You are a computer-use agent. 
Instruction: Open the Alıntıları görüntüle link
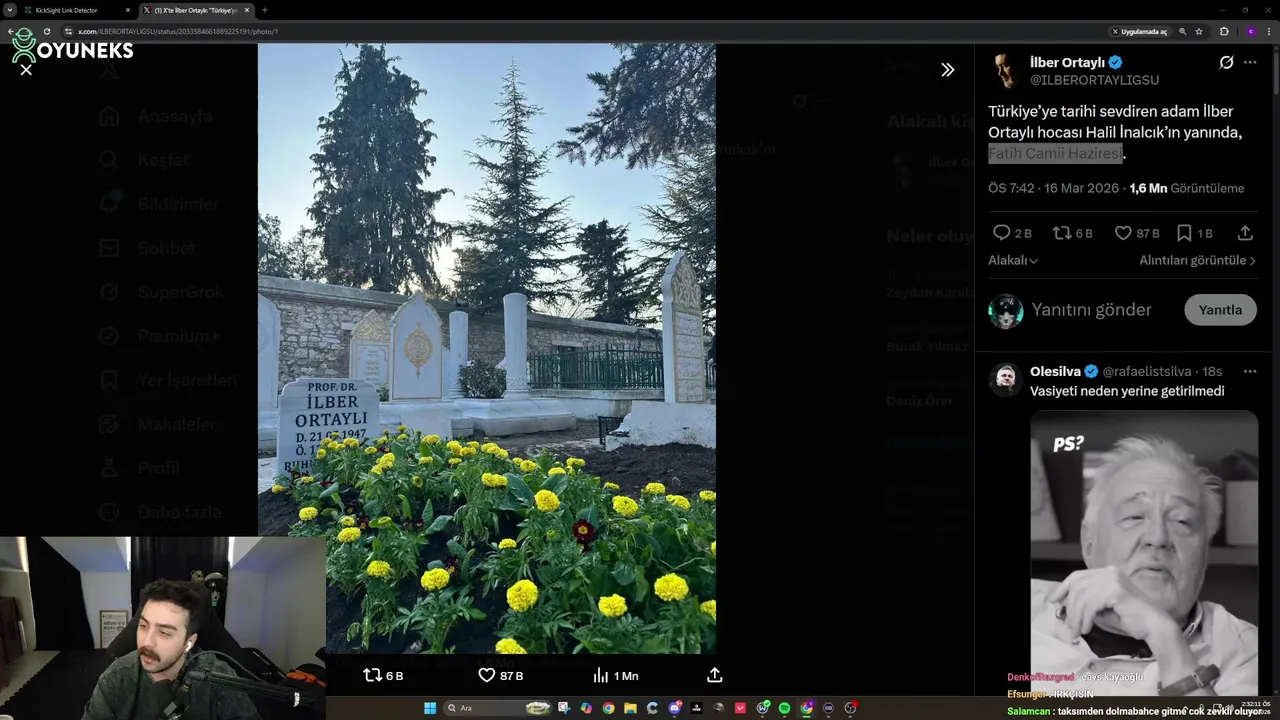pyautogui.click(x=1197, y=260)
